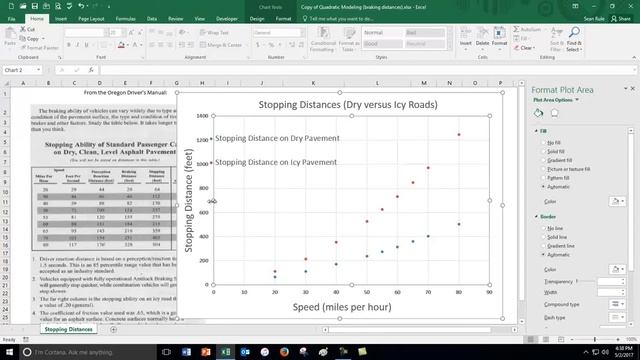
Task: Collapse the ribbon with the arrow
Action: [x=634, y=58]
